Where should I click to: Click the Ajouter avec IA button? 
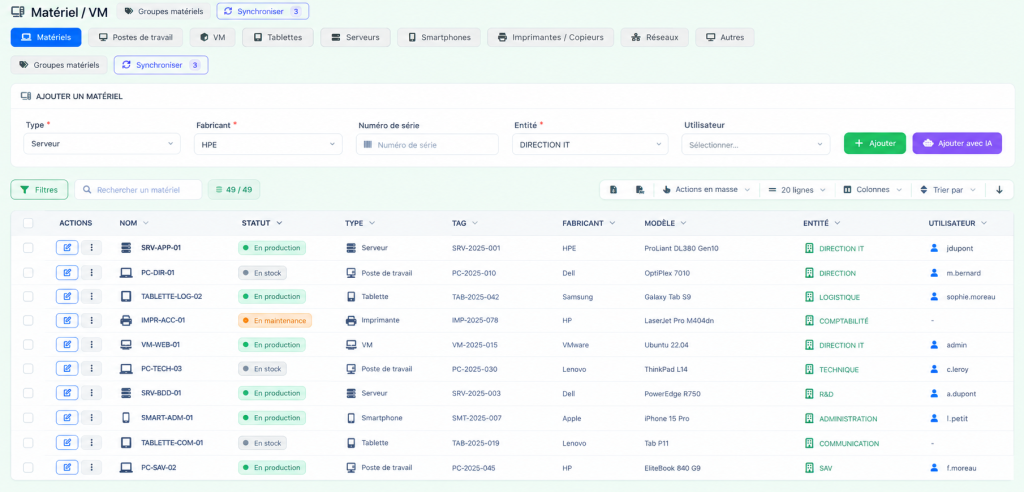[957, 143]
